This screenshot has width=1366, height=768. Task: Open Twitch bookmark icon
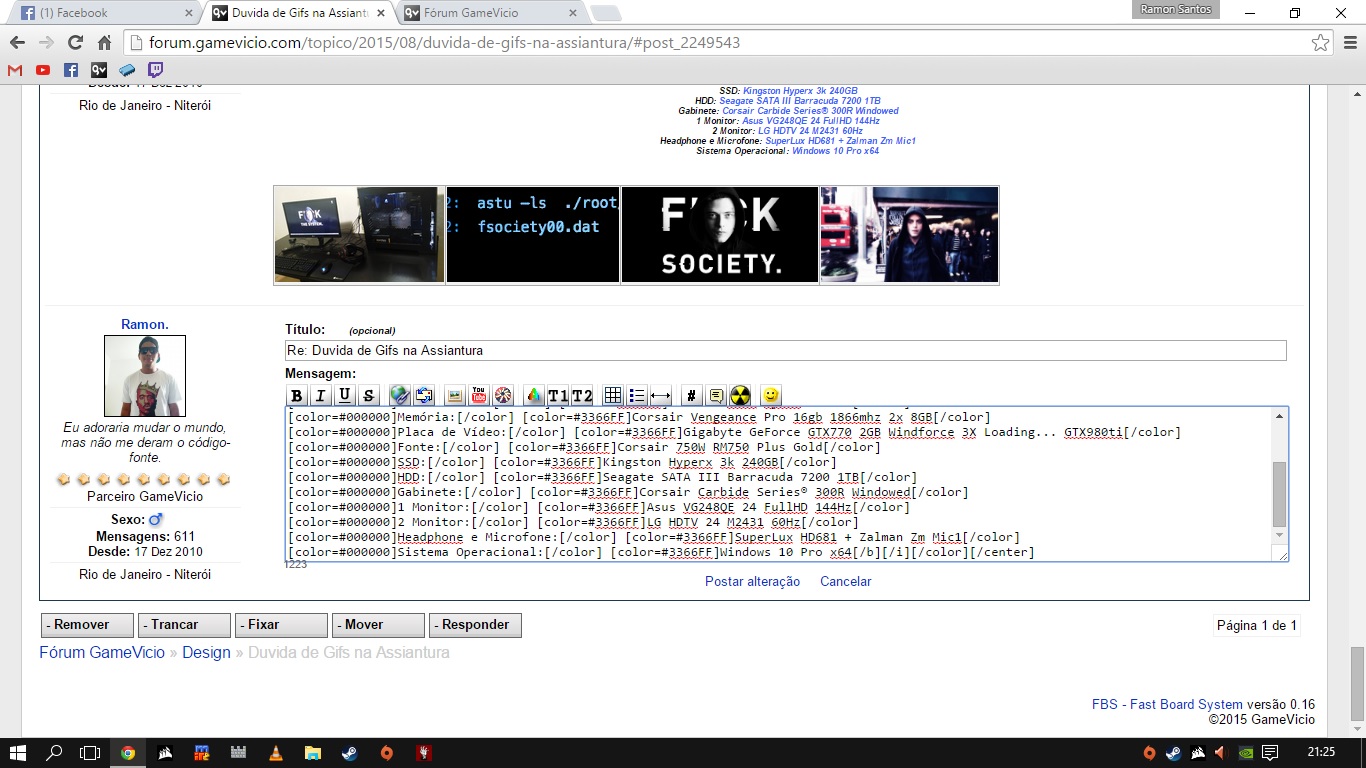[155, 70]
